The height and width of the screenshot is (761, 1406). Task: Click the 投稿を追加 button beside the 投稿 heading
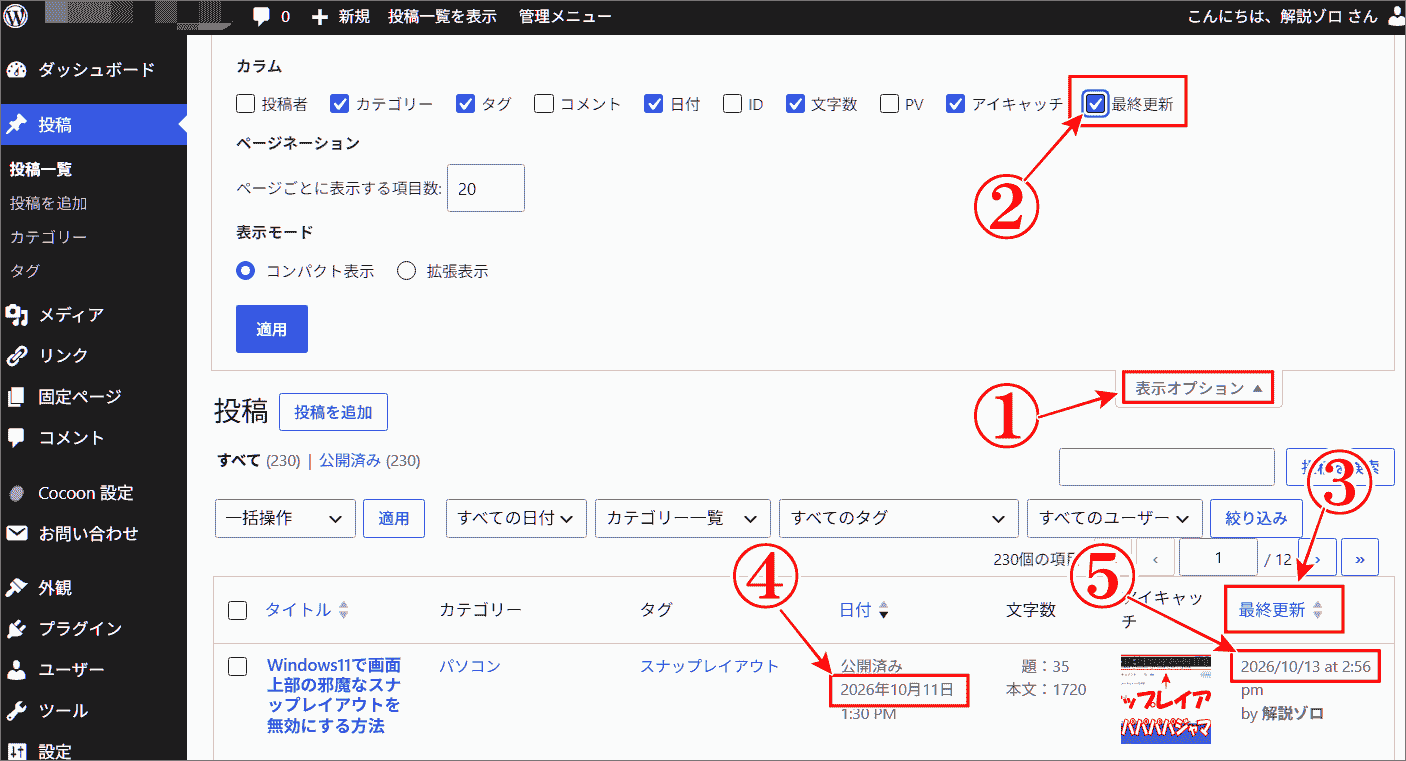point(333,412)
